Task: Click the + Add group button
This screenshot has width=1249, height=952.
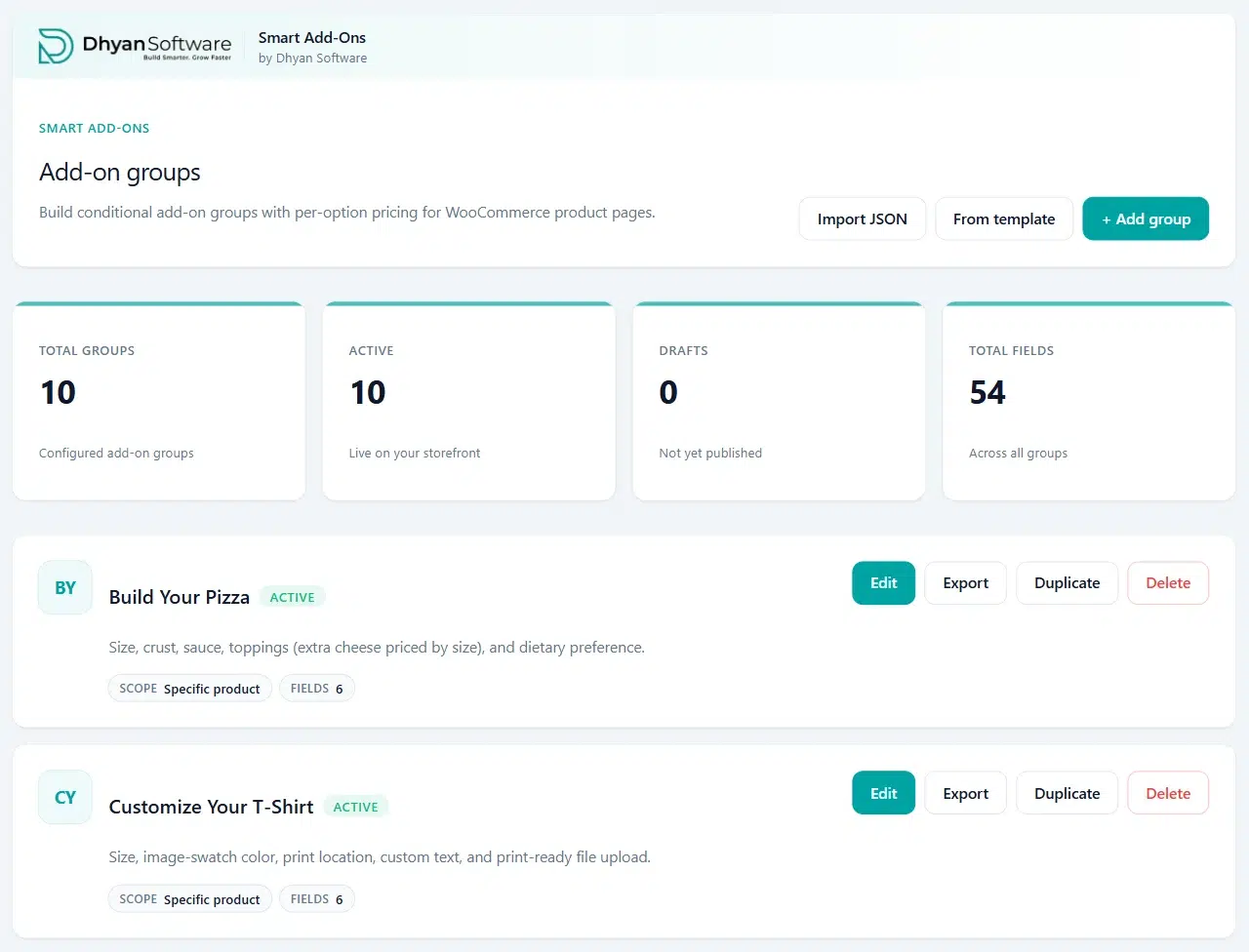Action: [1146, 218]
